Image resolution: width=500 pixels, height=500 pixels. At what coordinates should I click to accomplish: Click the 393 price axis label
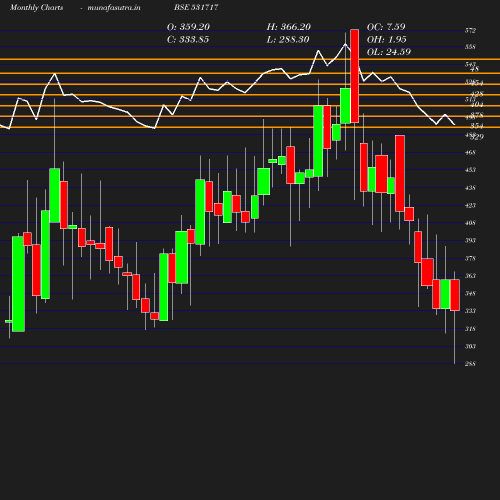pos(470,240)
